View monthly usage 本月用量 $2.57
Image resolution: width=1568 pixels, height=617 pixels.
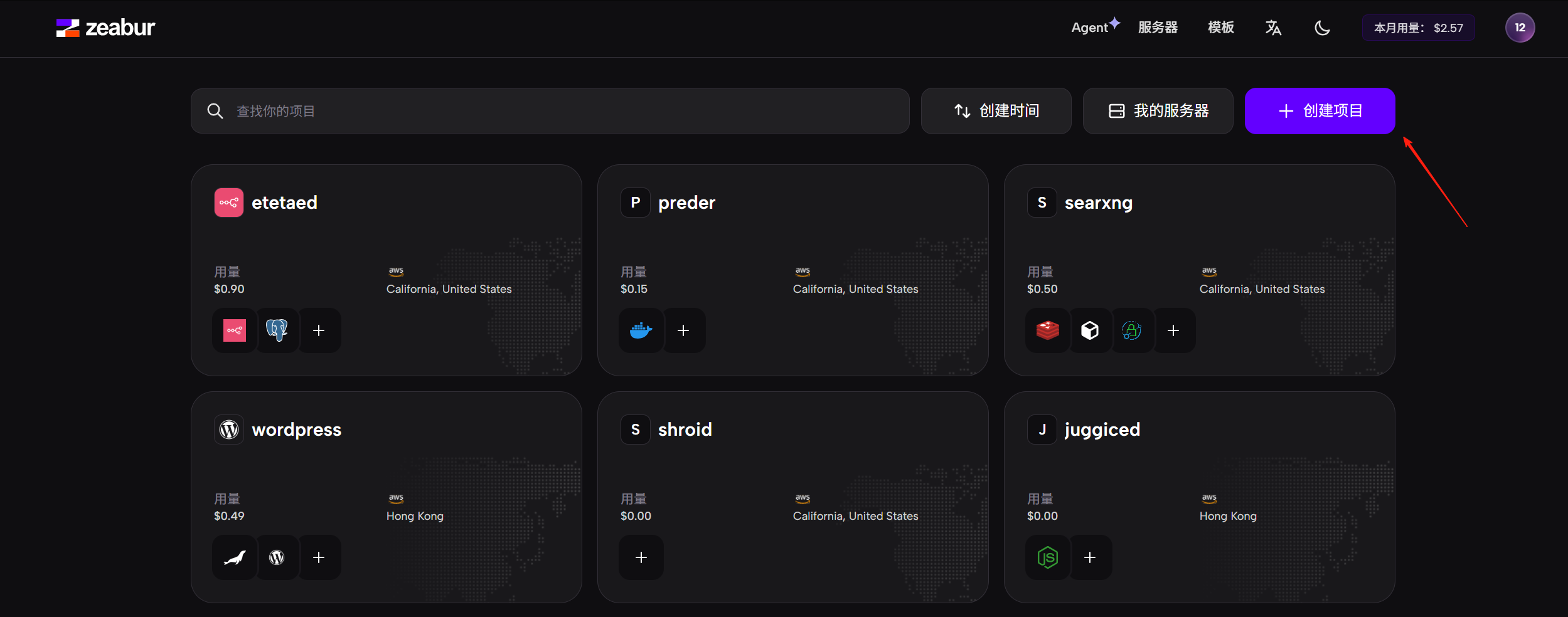pos(1418,28)
